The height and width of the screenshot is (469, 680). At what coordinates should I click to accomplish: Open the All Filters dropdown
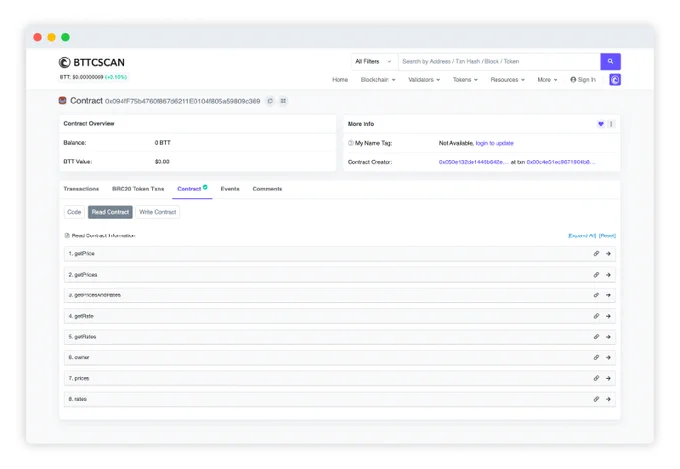point(373,62)
